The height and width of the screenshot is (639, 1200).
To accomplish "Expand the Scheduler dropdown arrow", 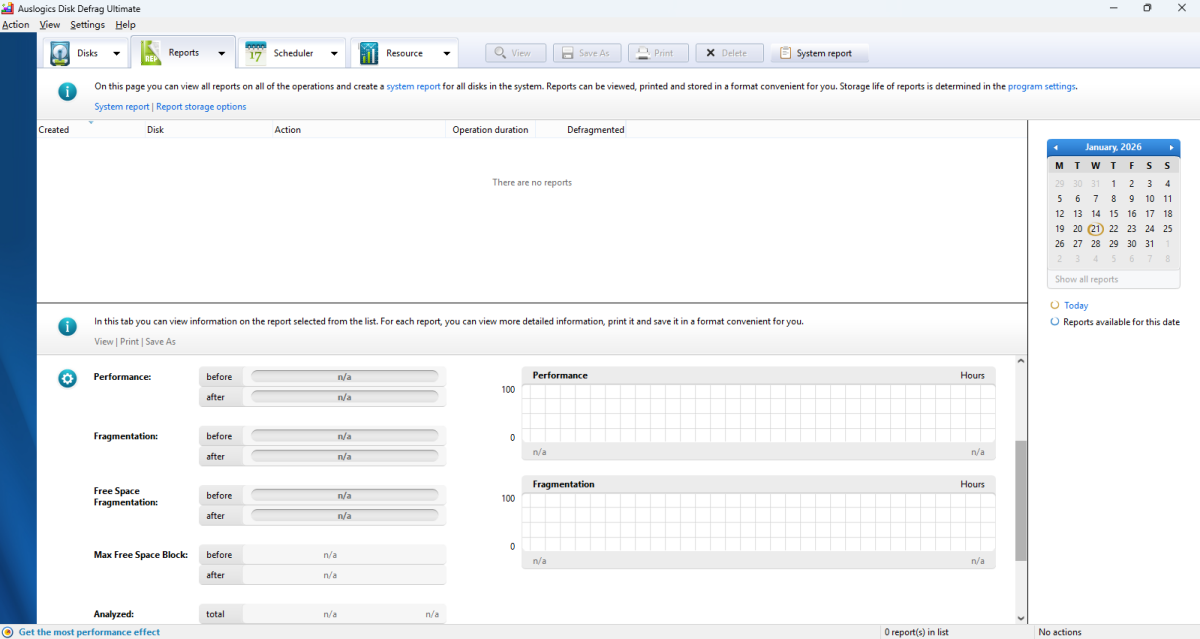I will tap(334, 54).
